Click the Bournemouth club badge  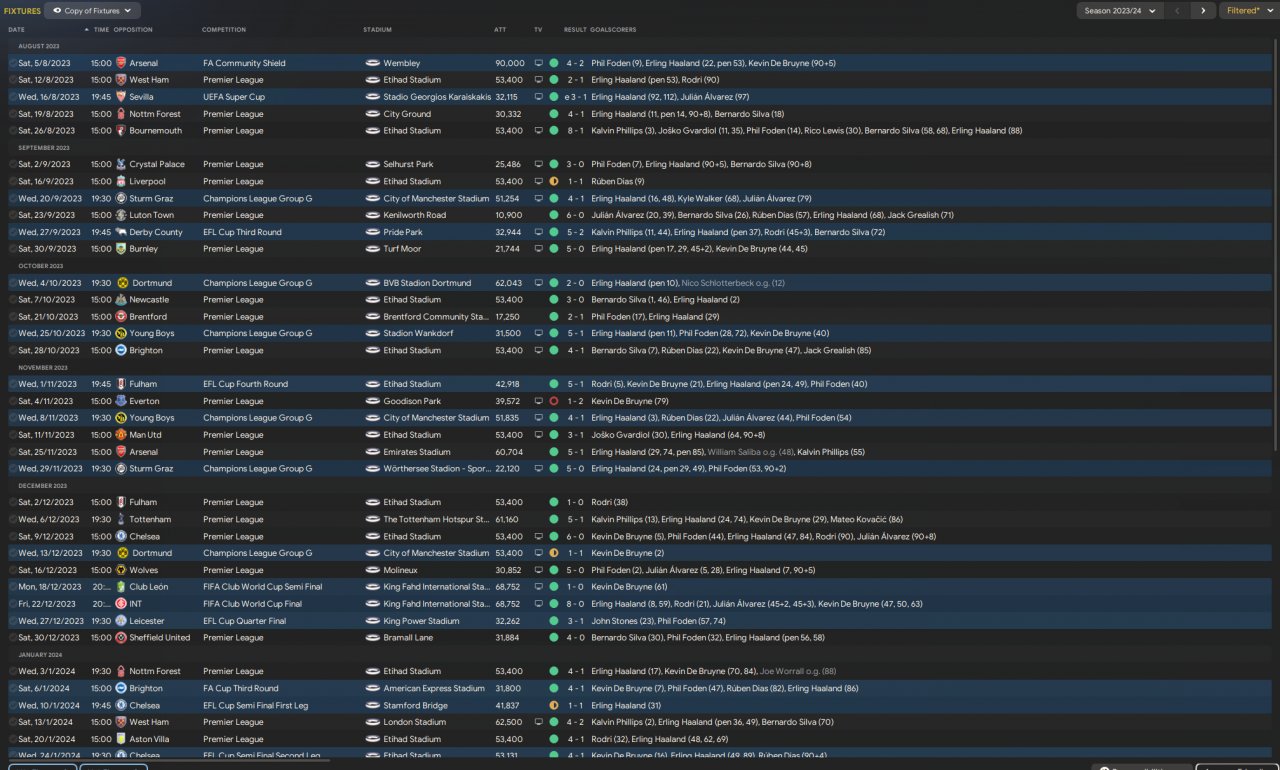click(x=121, y=131)
